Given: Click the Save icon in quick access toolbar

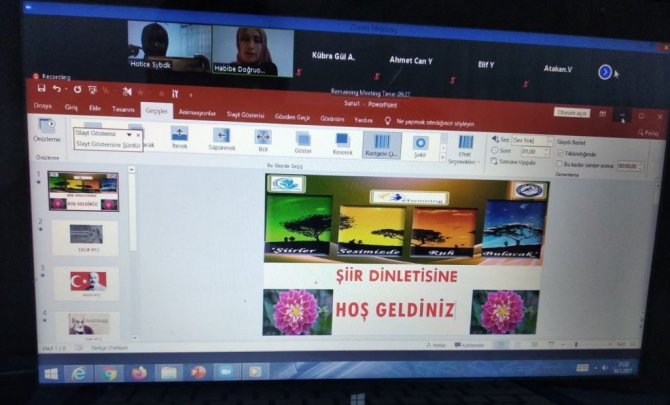Looking at the screenshot, I should point(41,88).
